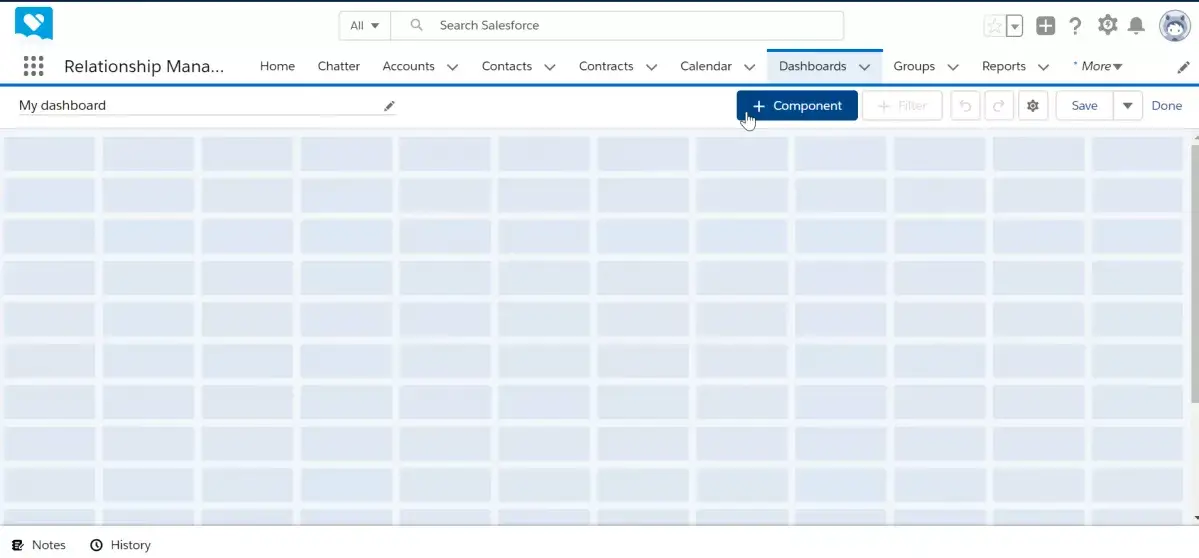This screenshot has height=558, width=1199.
Task: Go to the Home tab
Action: point(277,67)
